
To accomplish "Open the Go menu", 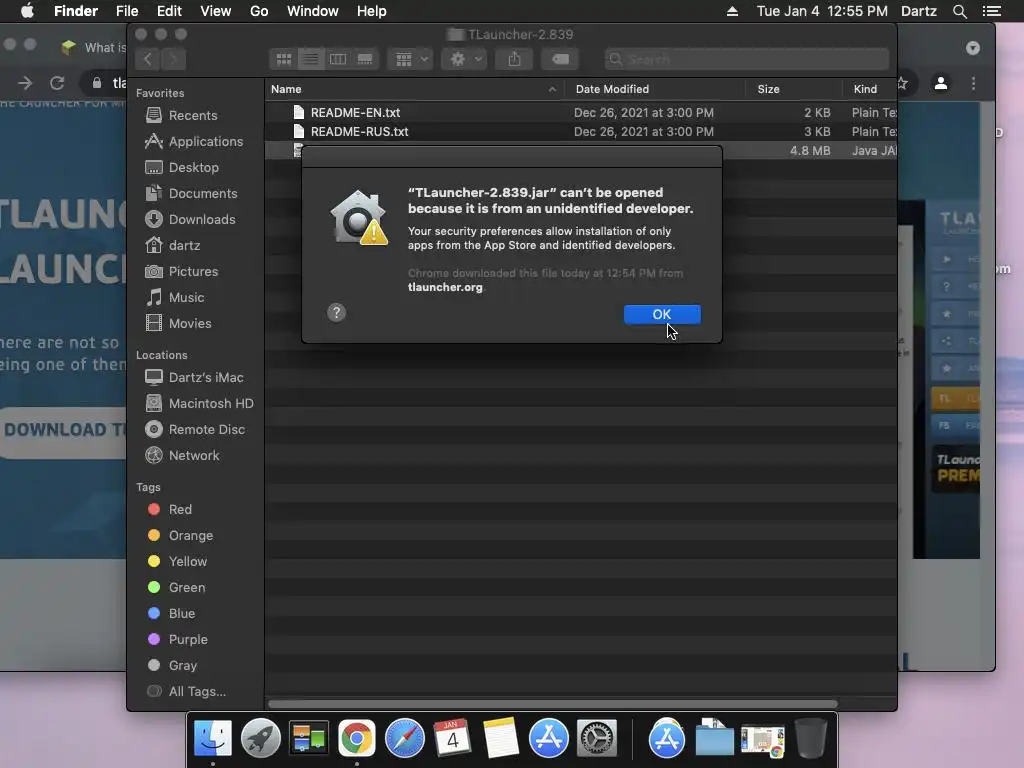I will [x=259, y=11].
